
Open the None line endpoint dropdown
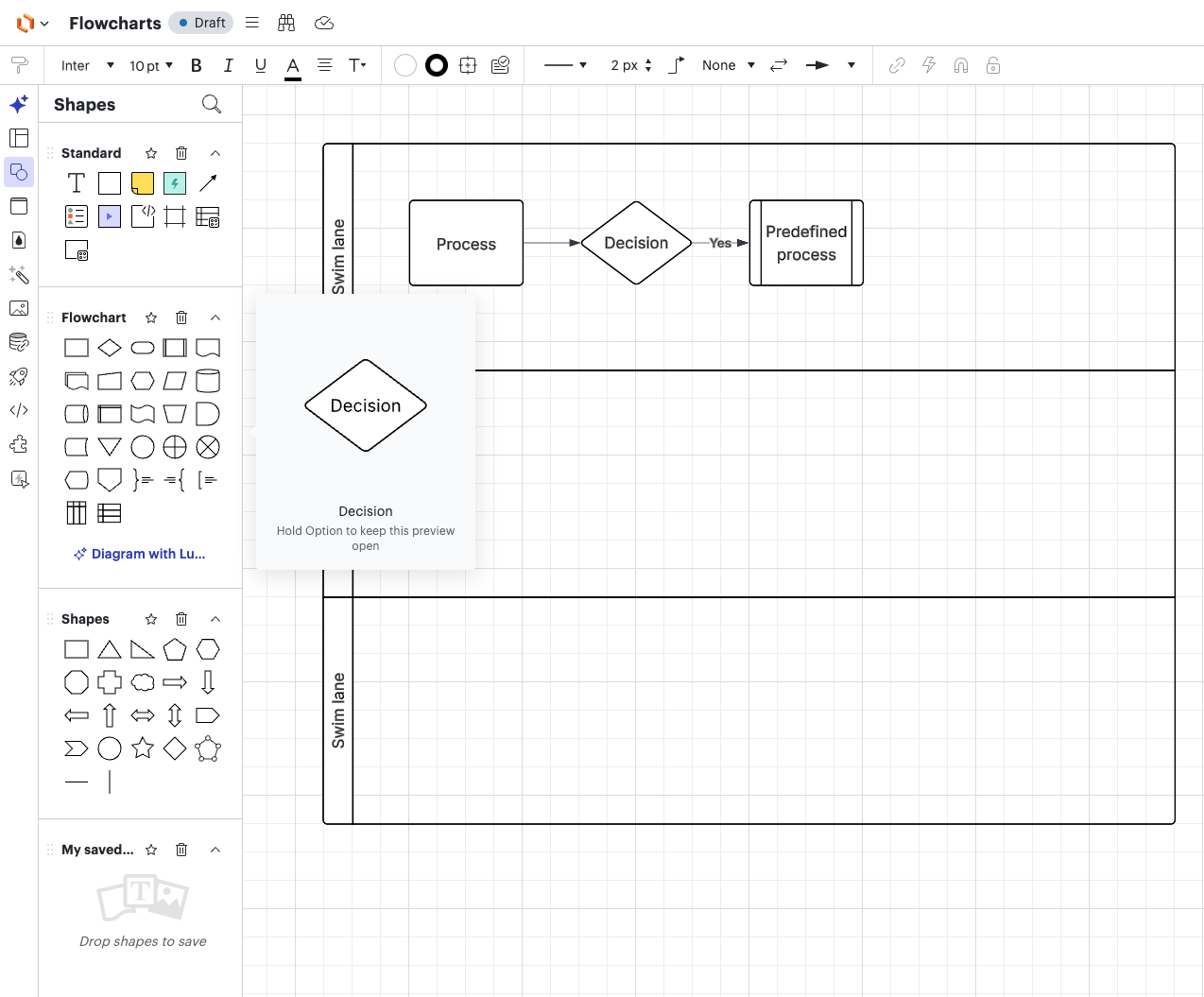tap(728, 65)
